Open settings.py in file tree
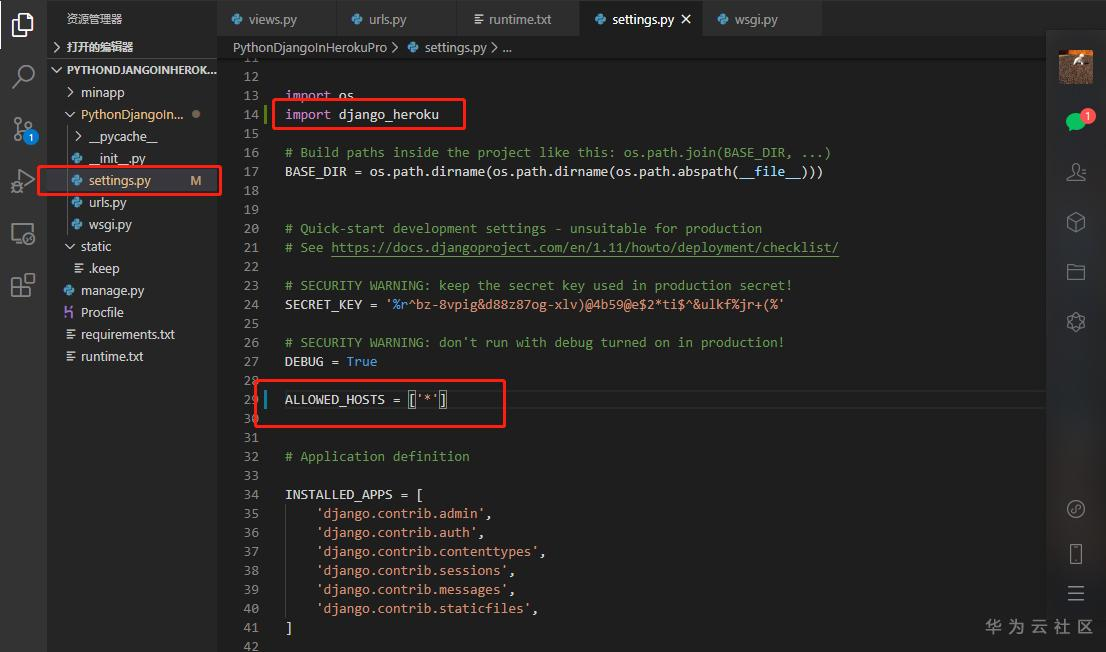 pos(133,181)
